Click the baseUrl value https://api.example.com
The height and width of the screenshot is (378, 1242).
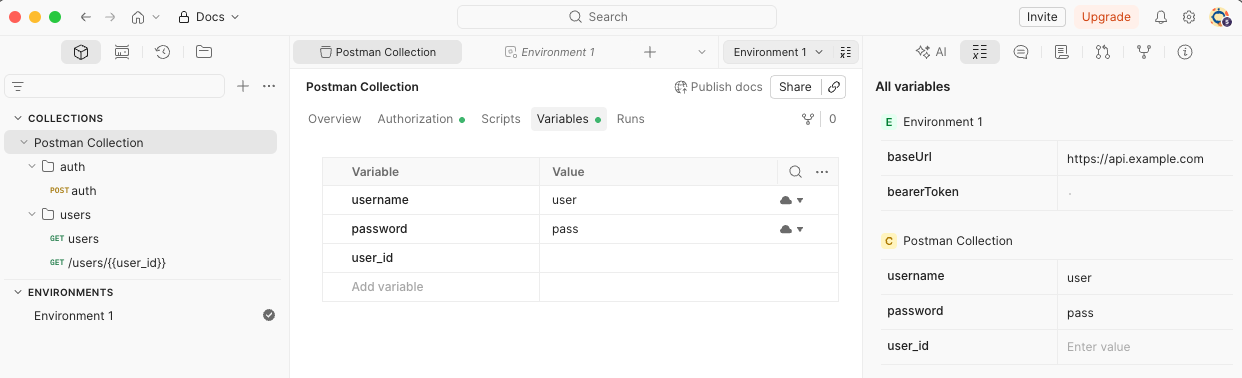coord(1135,159)
